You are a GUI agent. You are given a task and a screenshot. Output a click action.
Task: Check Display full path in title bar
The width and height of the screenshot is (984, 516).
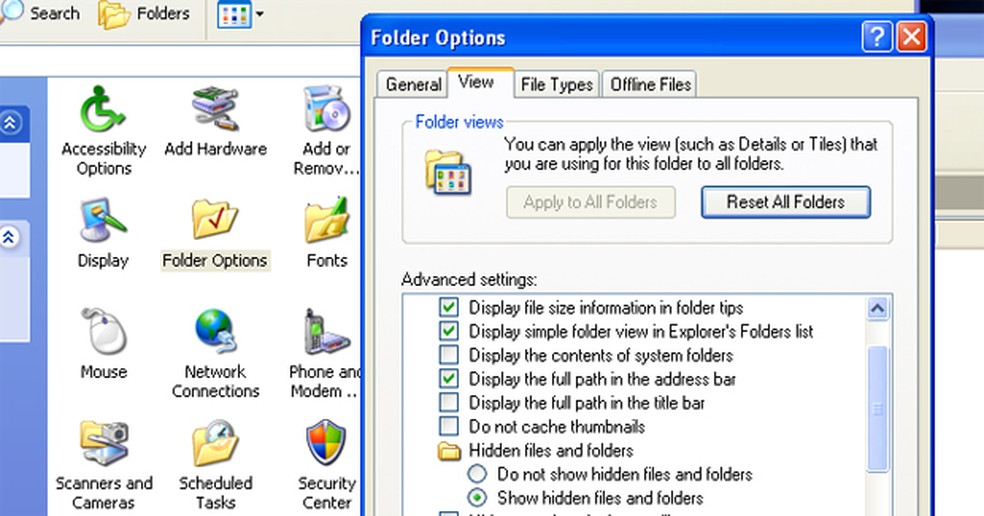(x=449, y=402)
